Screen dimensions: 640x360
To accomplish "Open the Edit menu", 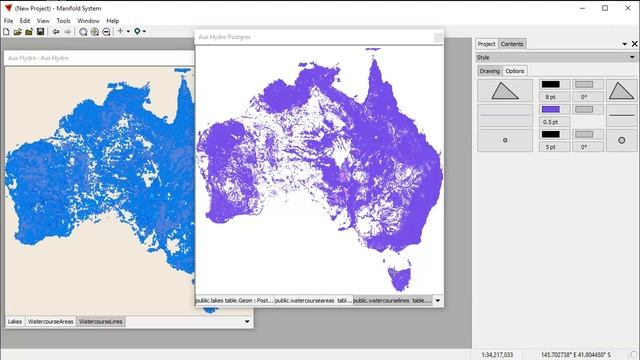I will 25,21.
